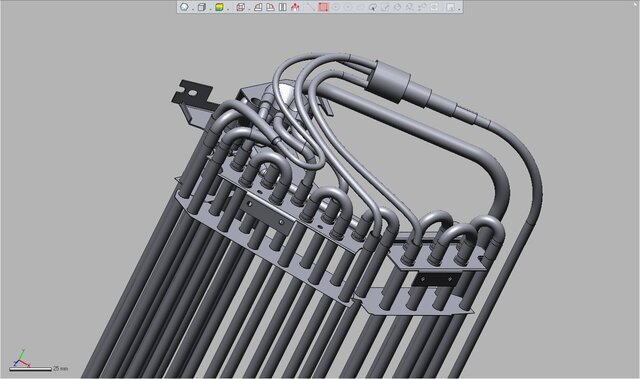Viewport: 640px width, 379px height.
Task: Click the lasso with cursor selection icon
Action: pos(373,7)
